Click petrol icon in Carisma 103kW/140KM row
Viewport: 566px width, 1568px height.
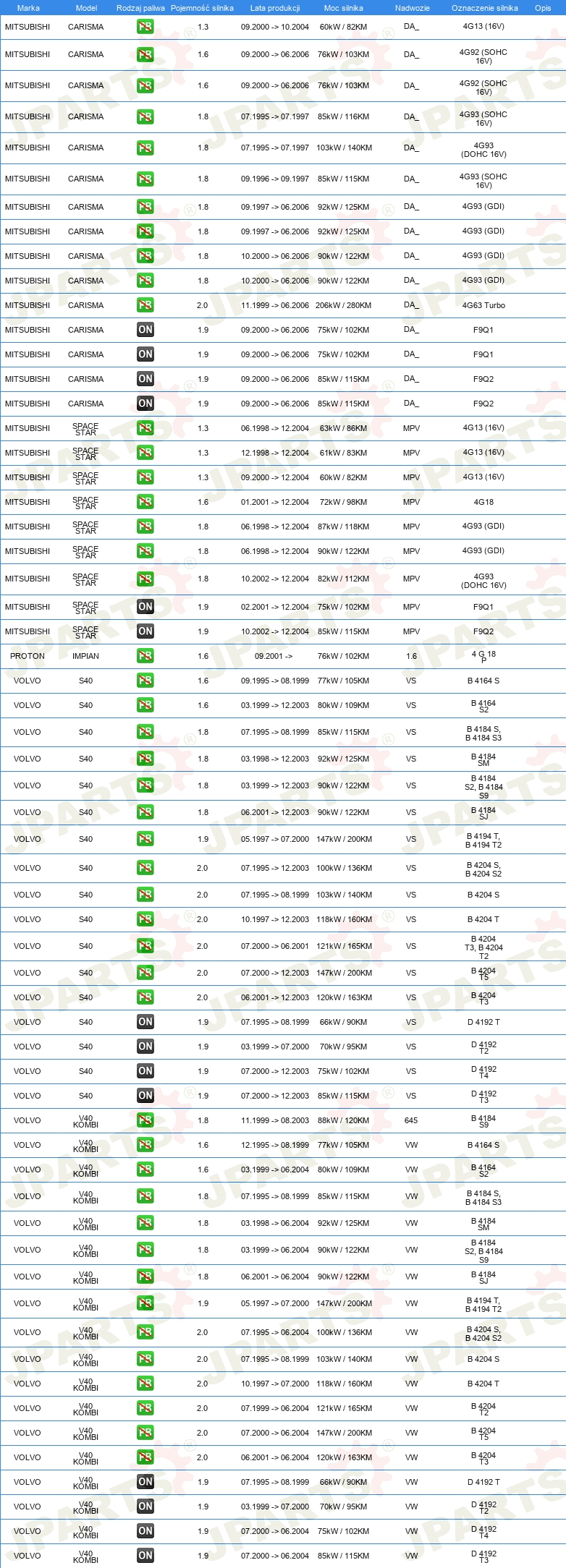(145, 148)
